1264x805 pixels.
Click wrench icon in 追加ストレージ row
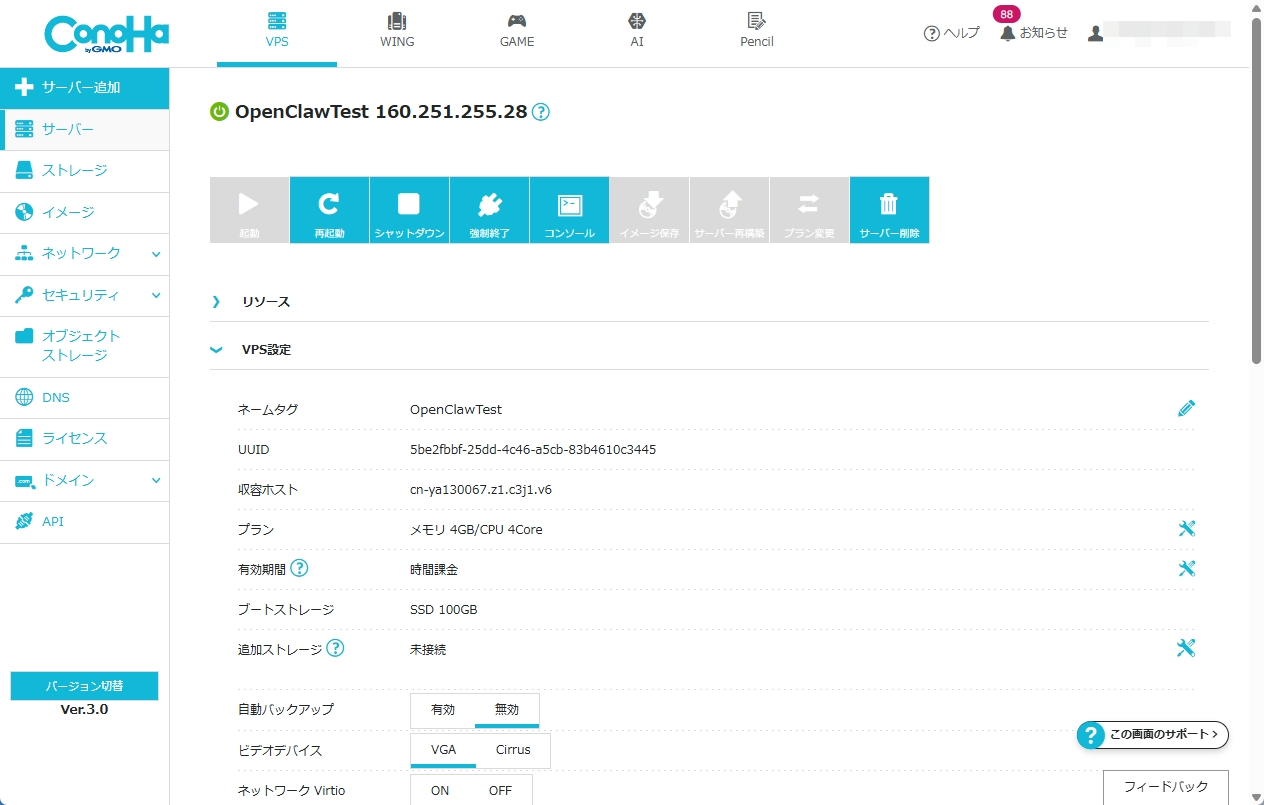tap(1186, 648)
